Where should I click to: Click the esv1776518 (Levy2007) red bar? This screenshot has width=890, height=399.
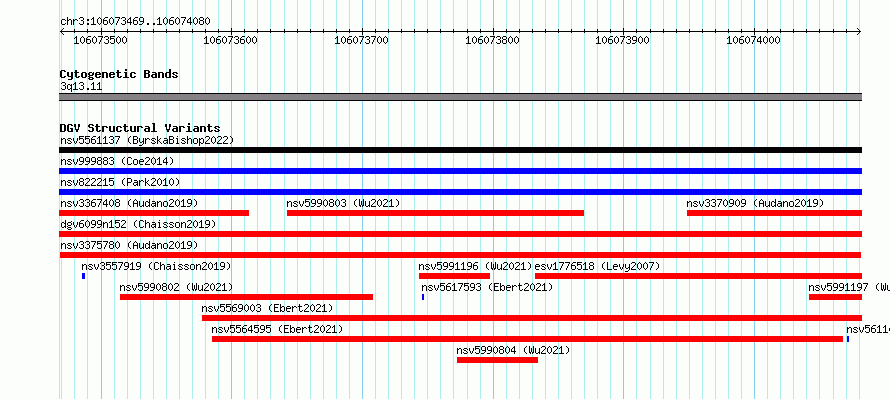pyautogui.click(x=698, y=276)
